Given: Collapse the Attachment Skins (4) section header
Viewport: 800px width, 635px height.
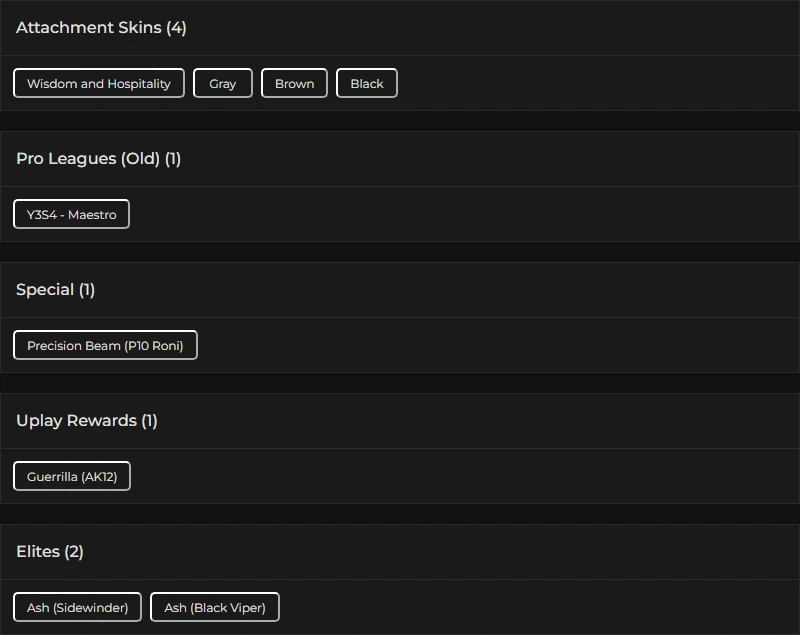Looking at the screenshot, I should pyautogui.click(x=400, y=28).
